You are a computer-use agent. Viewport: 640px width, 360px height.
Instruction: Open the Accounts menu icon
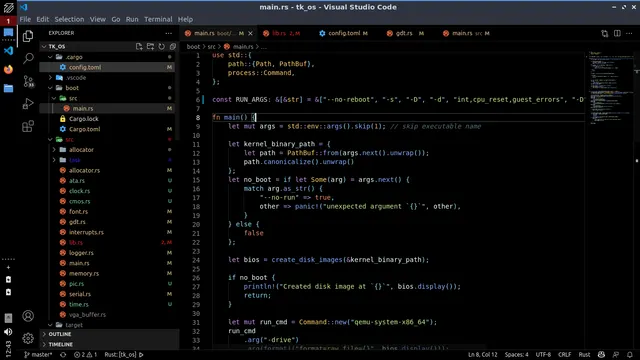[x=28, y=316]
